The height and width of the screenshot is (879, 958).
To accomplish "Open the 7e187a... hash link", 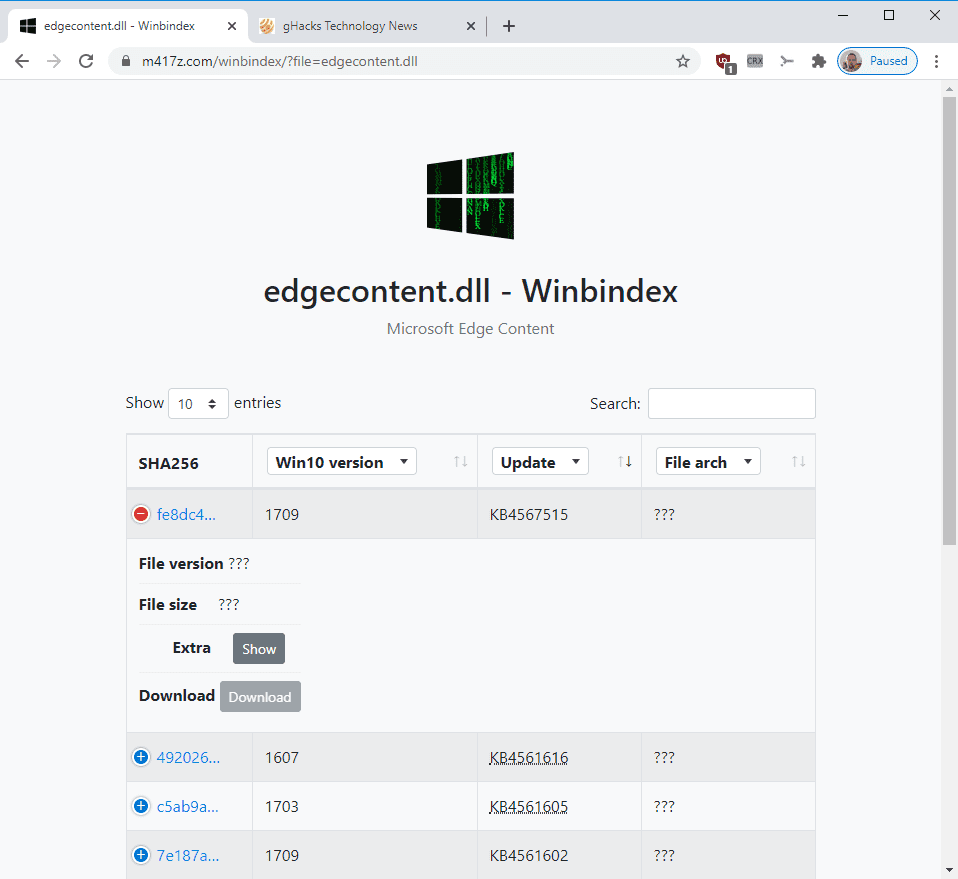I will pyautogui.click(x=188, y=855).
